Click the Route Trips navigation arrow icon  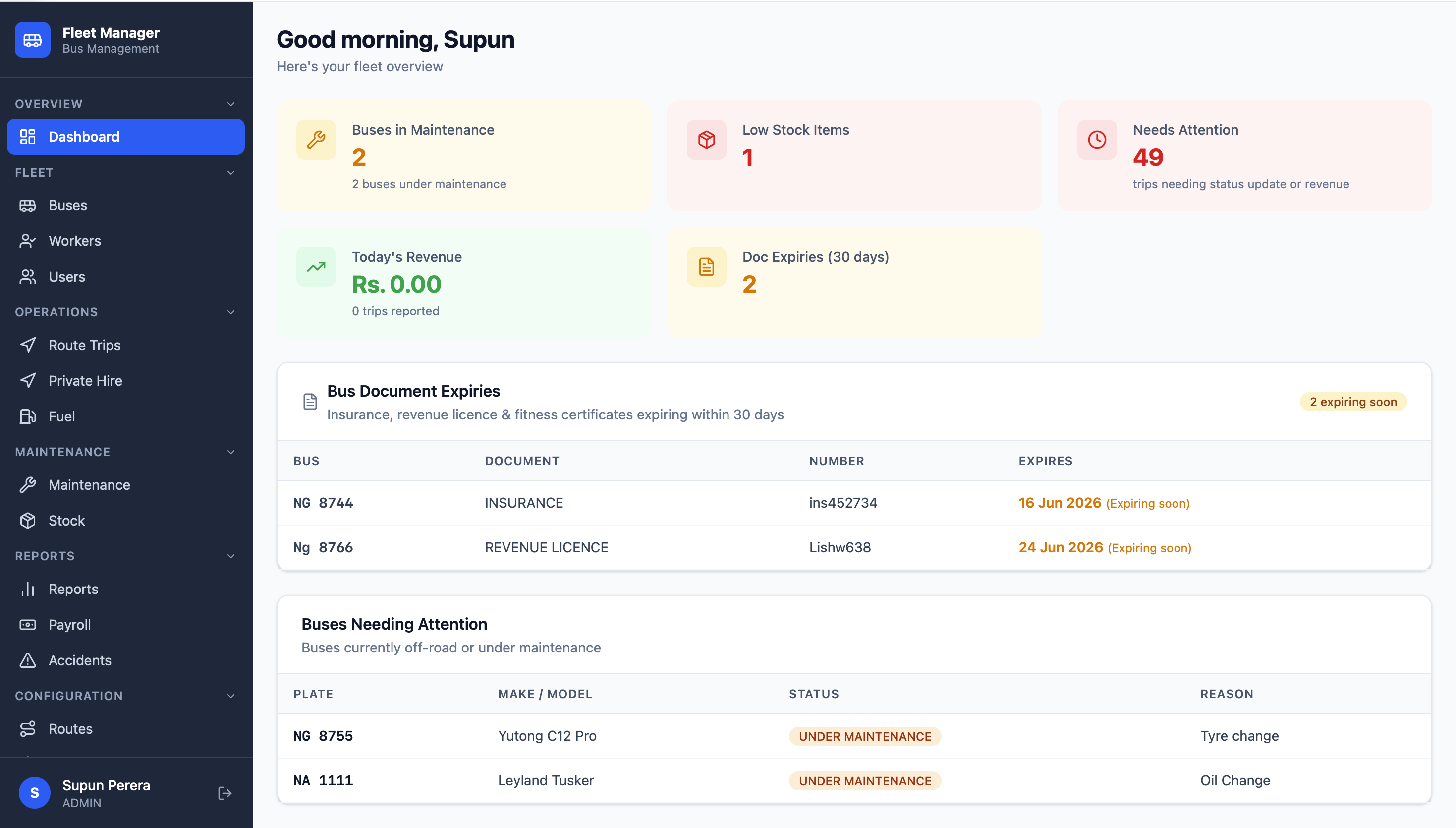(27, 345)
